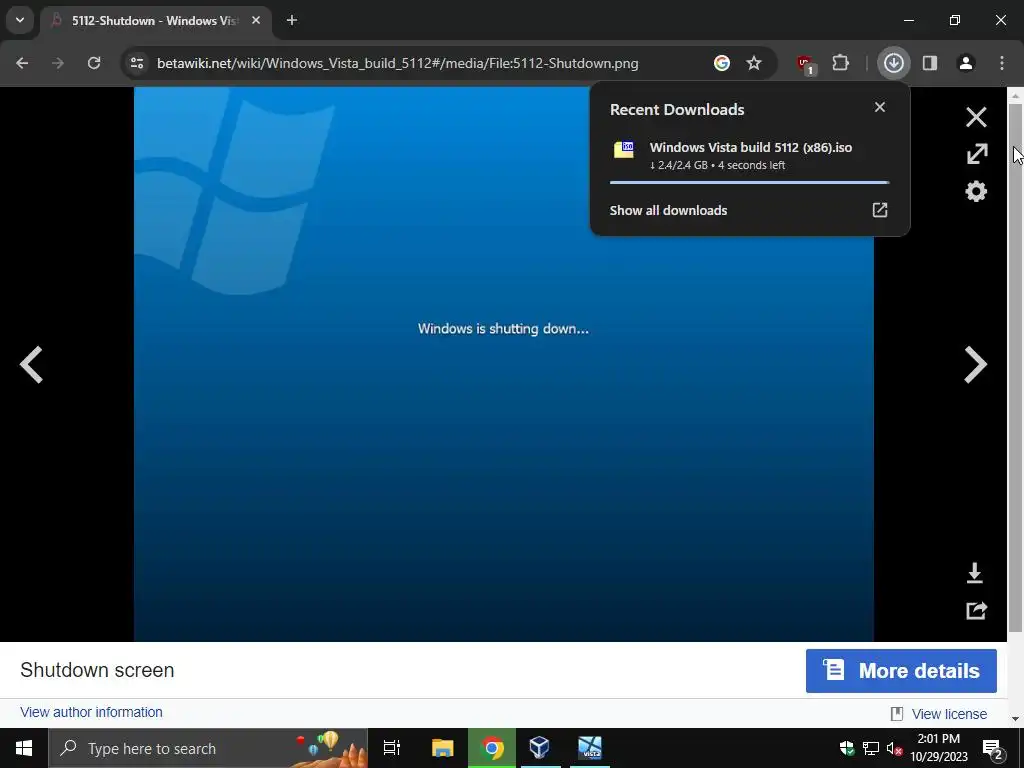Open the Vista VM taskbar icon
Screen dimensions: 1024x768
pos(590,748)
